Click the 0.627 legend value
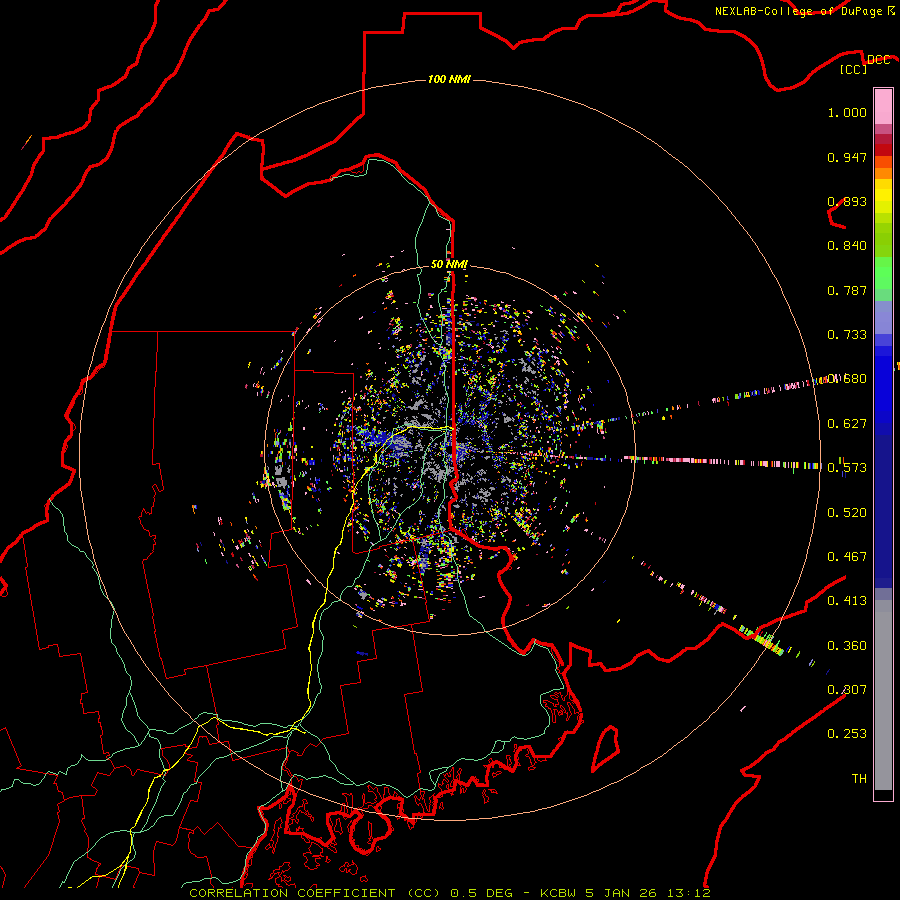Image resolution: width=900 pixels, height=900 pixels. [x=847, y=424]
